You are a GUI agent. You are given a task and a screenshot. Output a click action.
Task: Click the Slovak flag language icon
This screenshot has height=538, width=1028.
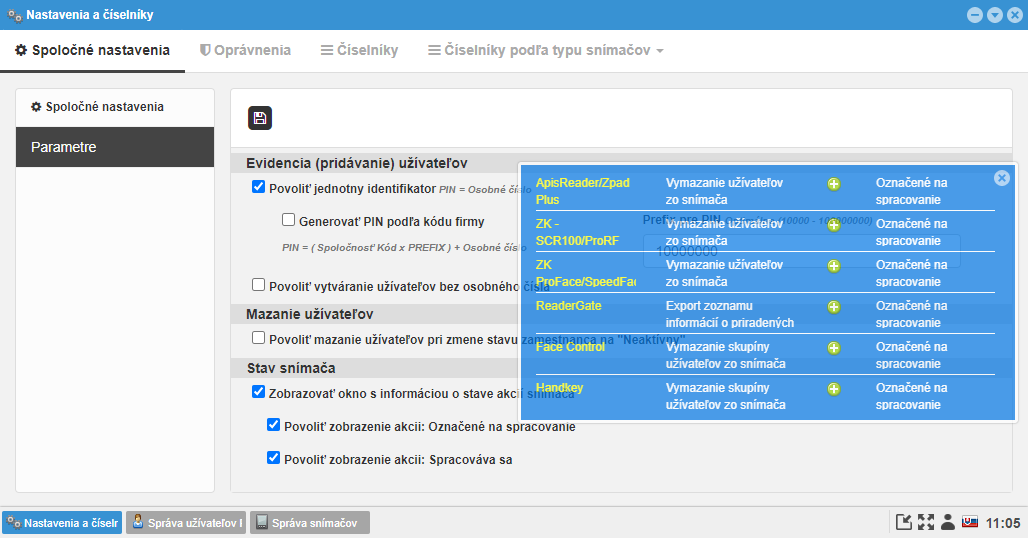970,522
